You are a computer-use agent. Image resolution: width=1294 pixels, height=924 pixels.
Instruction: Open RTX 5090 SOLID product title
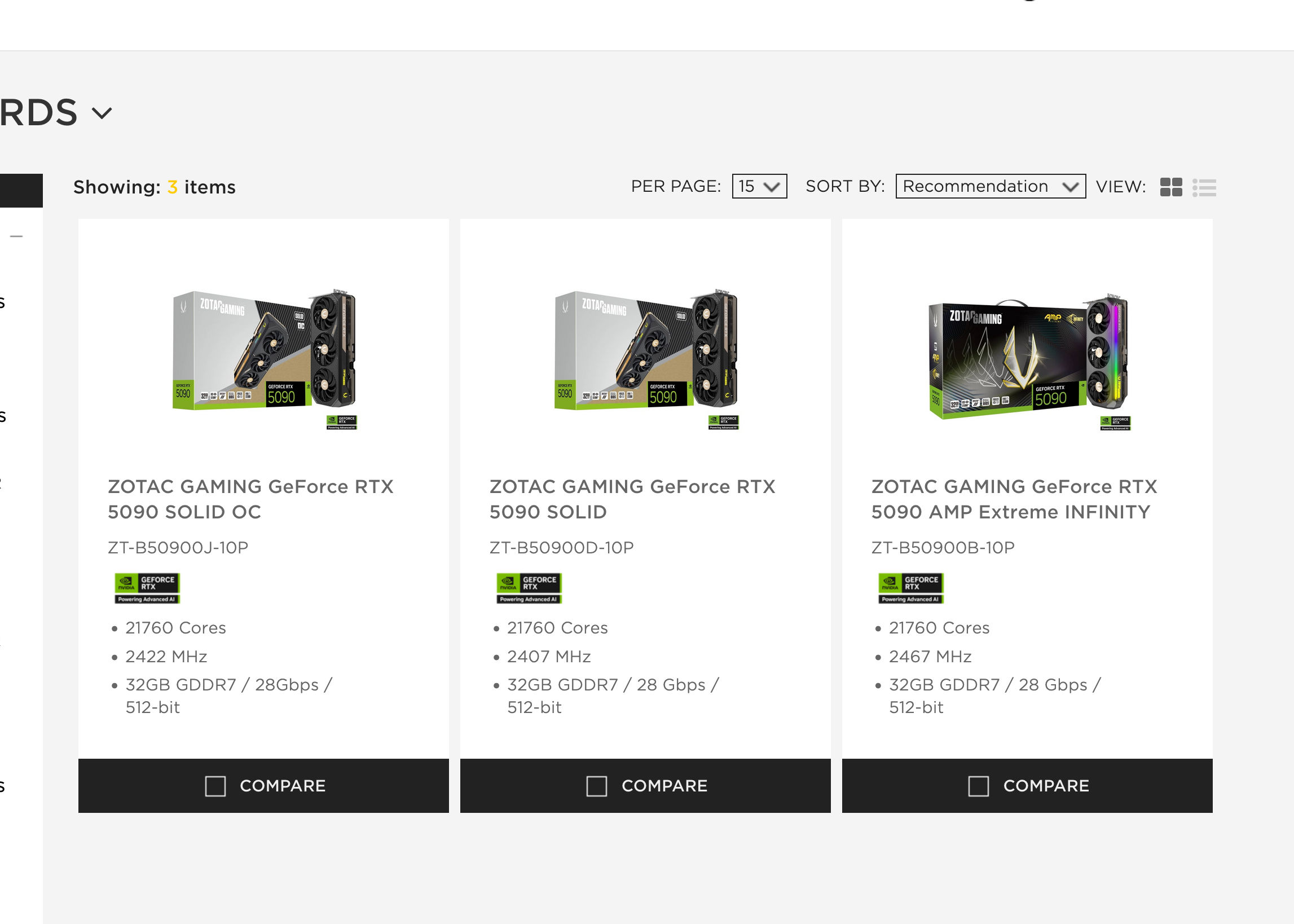[632, 499]
